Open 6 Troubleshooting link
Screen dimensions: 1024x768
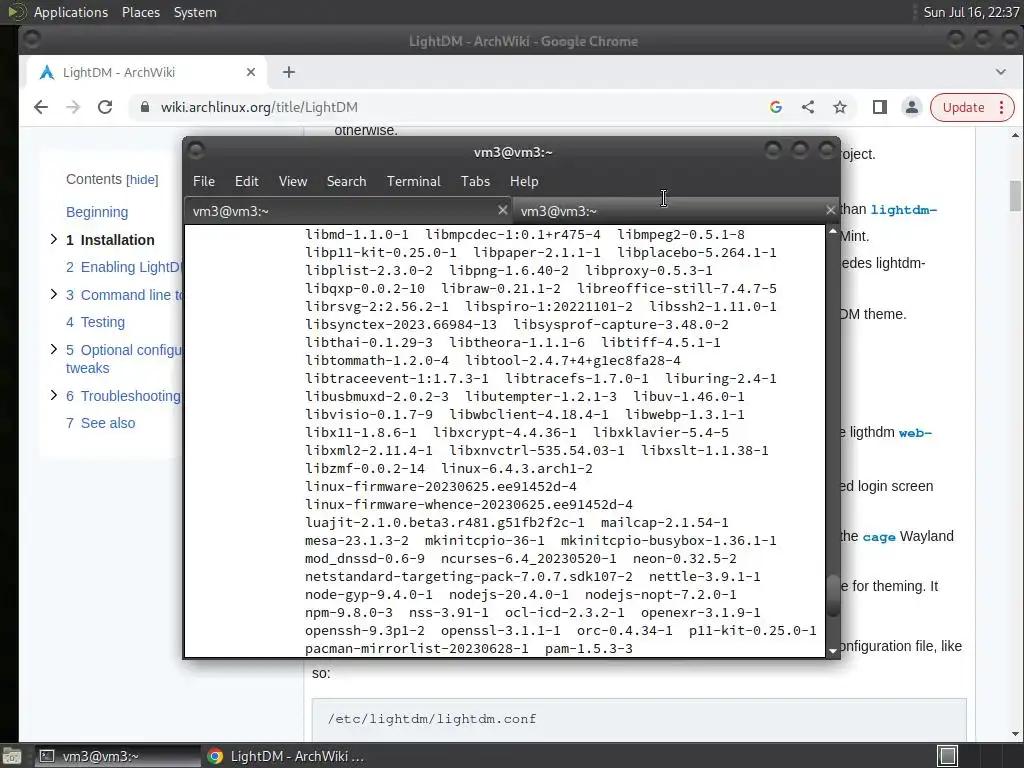tap(123, 396)
